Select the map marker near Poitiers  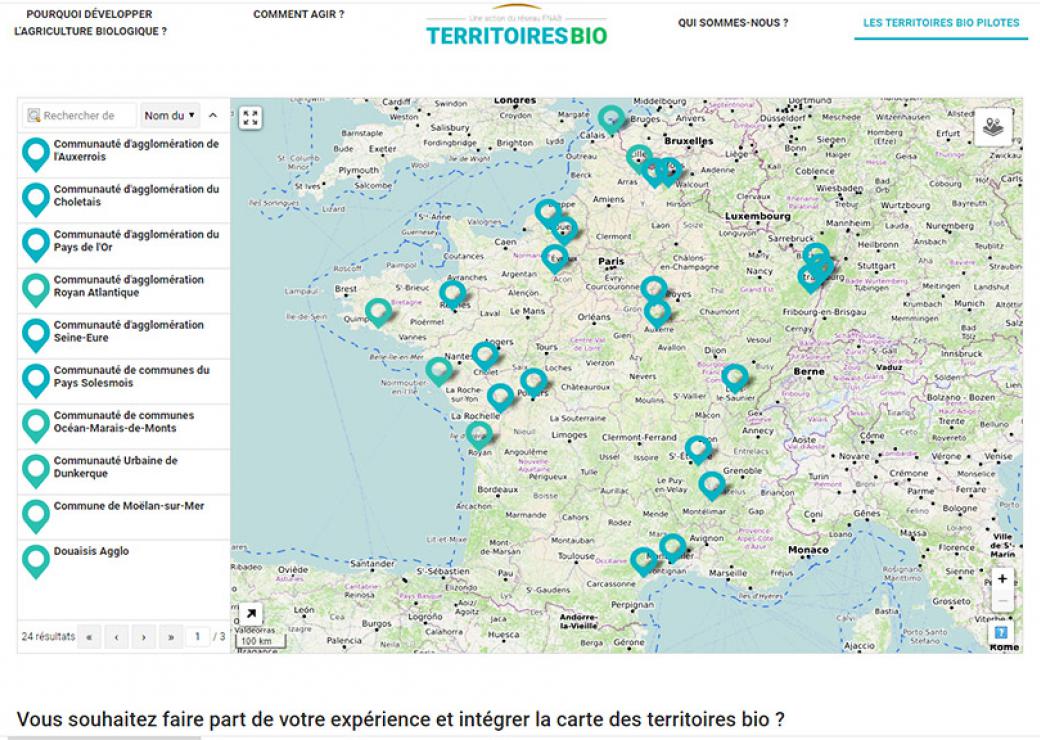[533, 383]
